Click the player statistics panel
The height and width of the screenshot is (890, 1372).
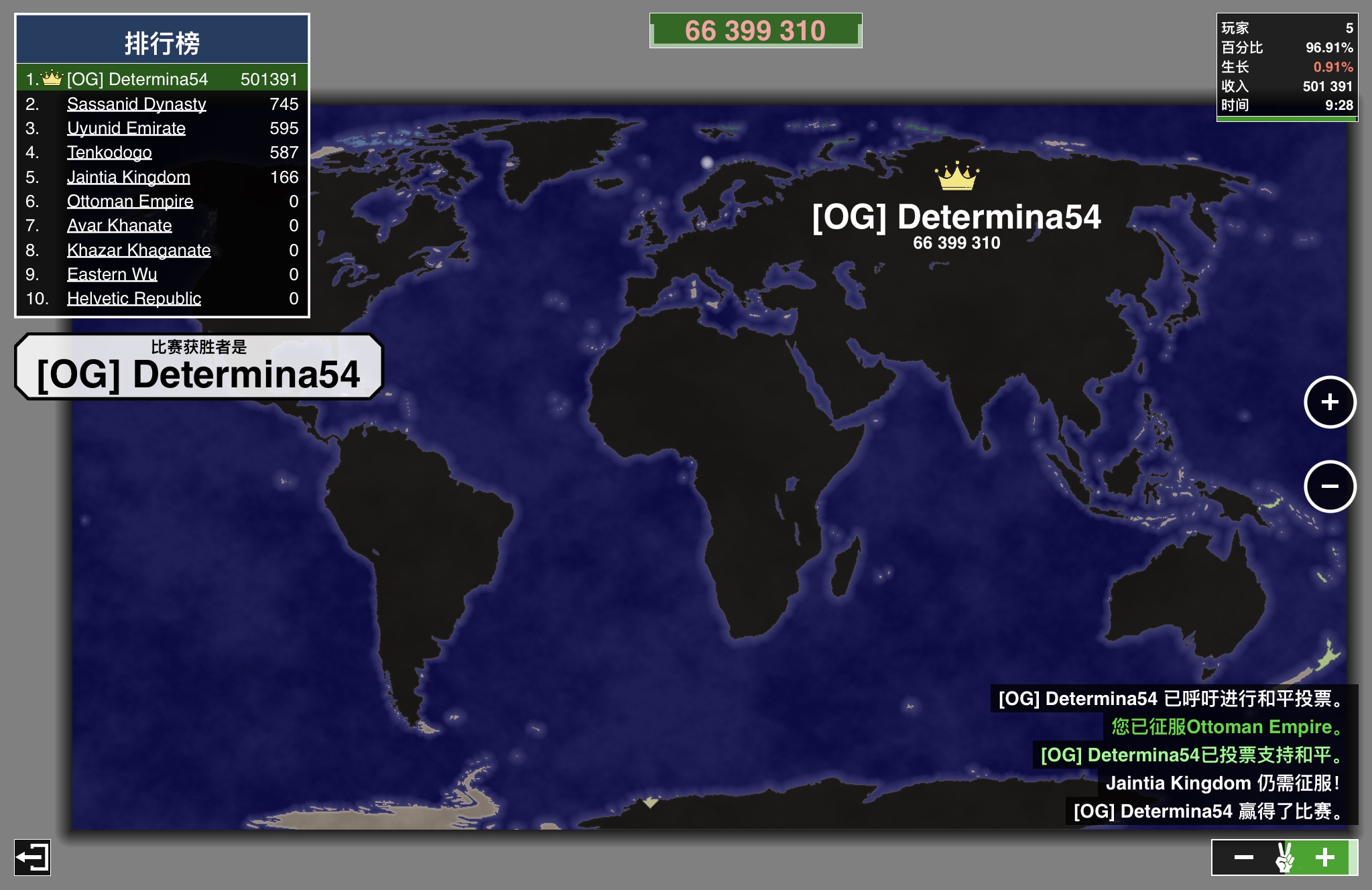point(1286,66)
